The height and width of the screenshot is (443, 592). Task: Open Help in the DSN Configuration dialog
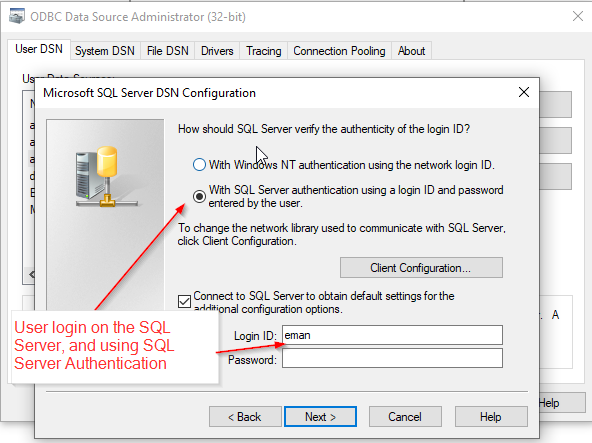(491, 417)
